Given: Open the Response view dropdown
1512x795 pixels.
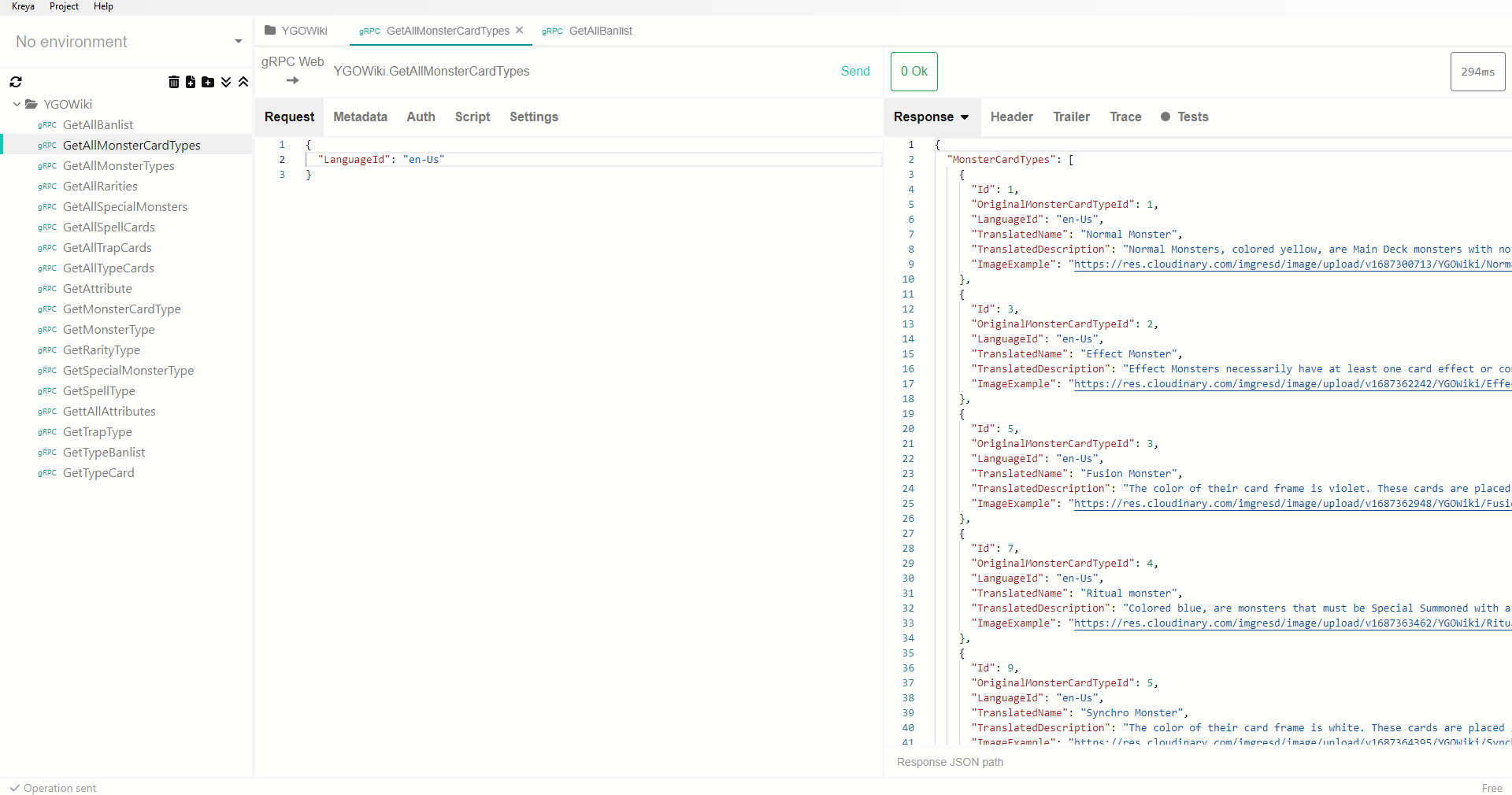Looking at the screenshot, I should coord(965,117).
